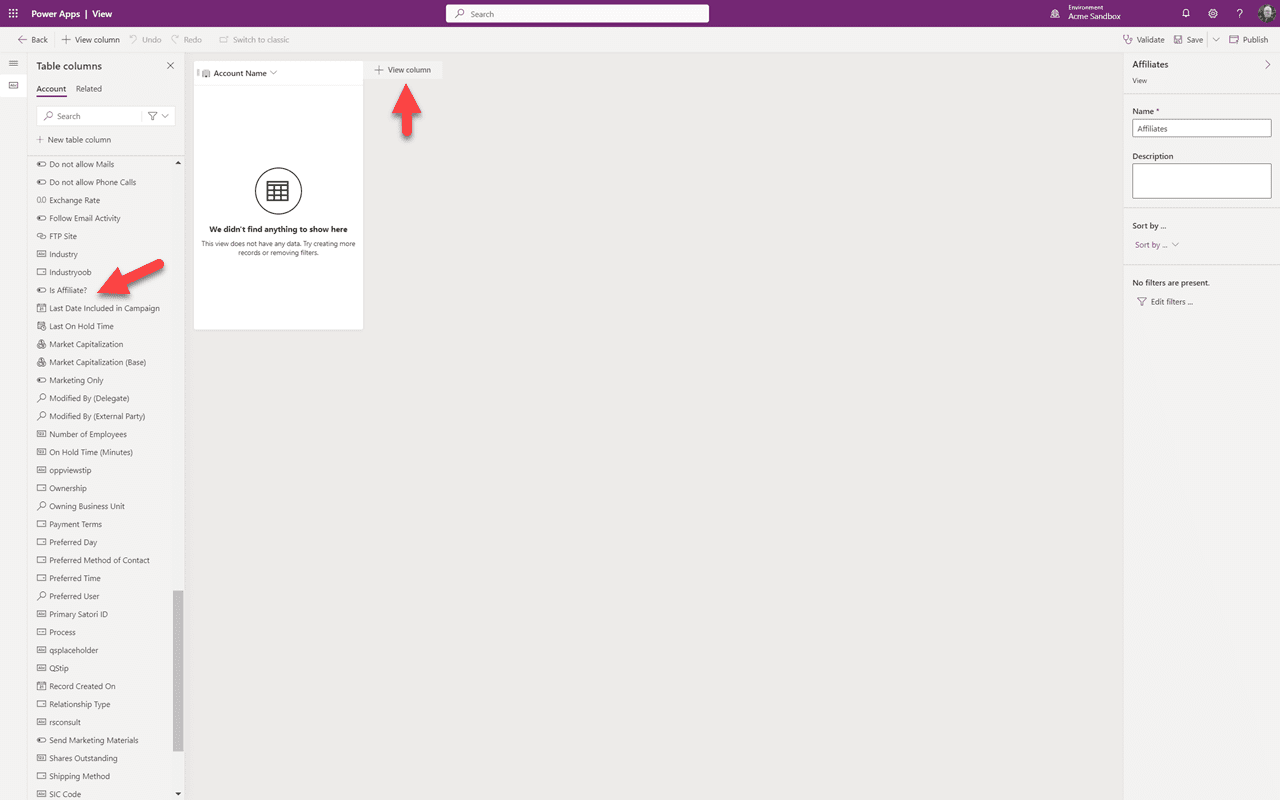Collapse the left rail with the hamburger icon
Viewport: 1280px width, 800px height.
pyautogui.click(x=13, y=63)
